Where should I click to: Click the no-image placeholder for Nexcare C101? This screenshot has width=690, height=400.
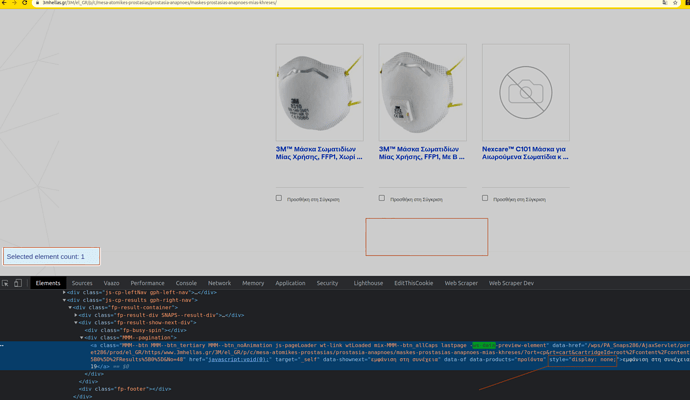(x=525, y=92)
